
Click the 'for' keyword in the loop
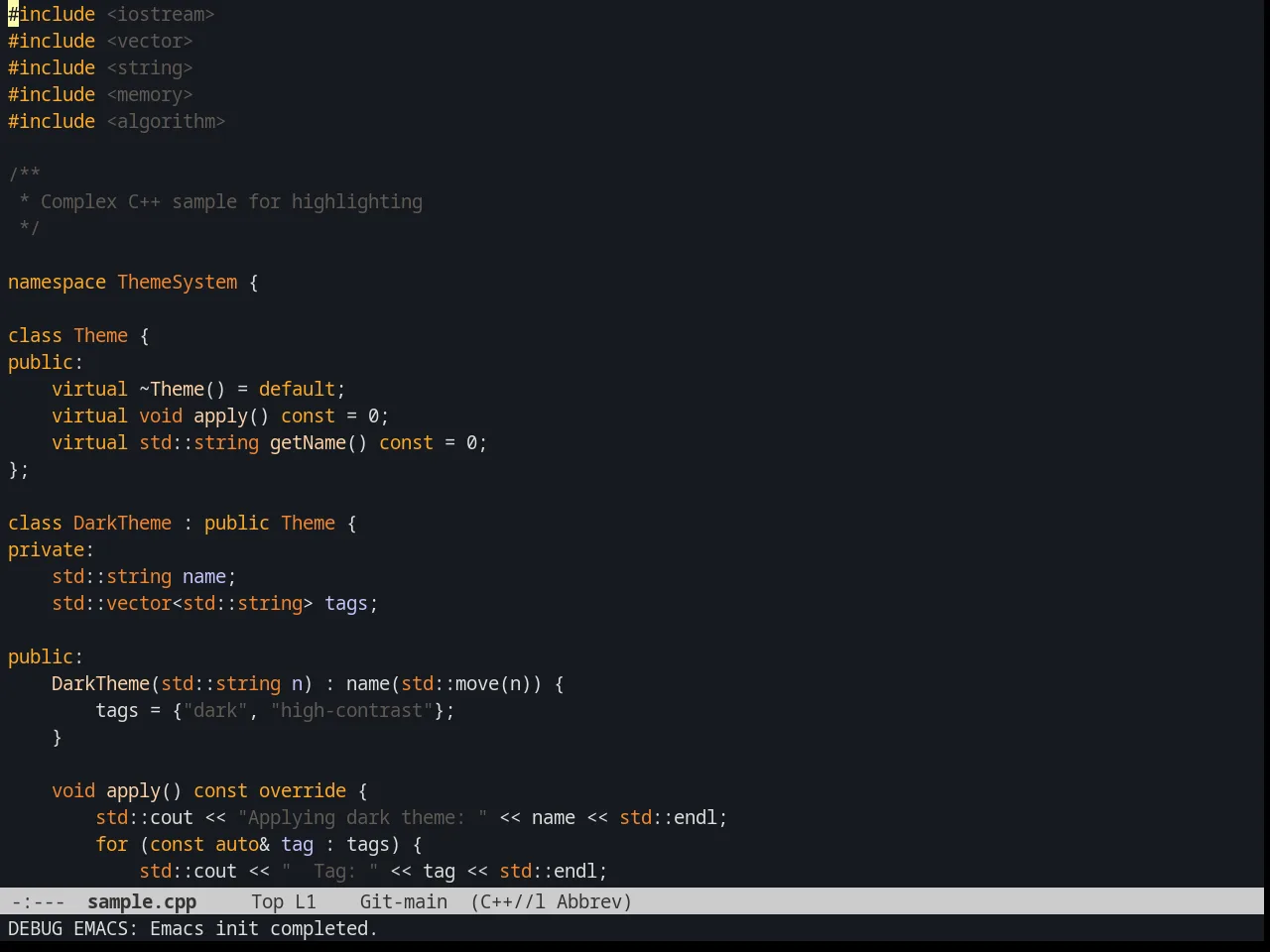[x=112, y=844]
